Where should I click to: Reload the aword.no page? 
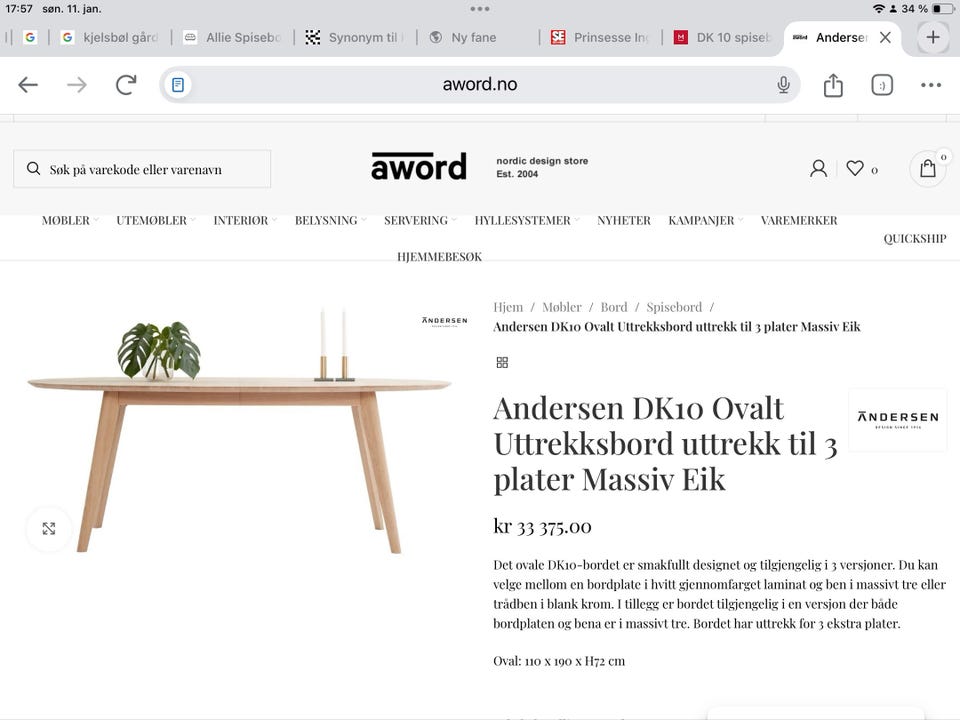[x=126, y=84]
